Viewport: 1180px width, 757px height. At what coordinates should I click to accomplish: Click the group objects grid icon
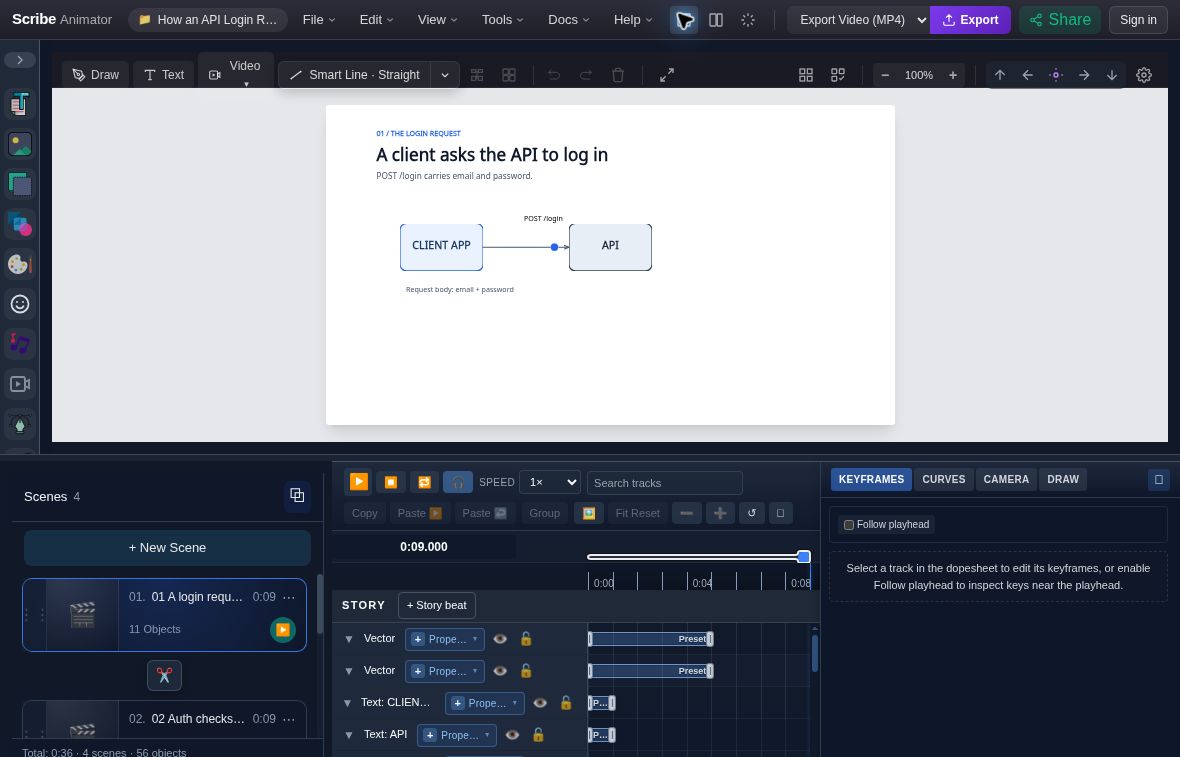pyautogui.click(x=477, y=75)
